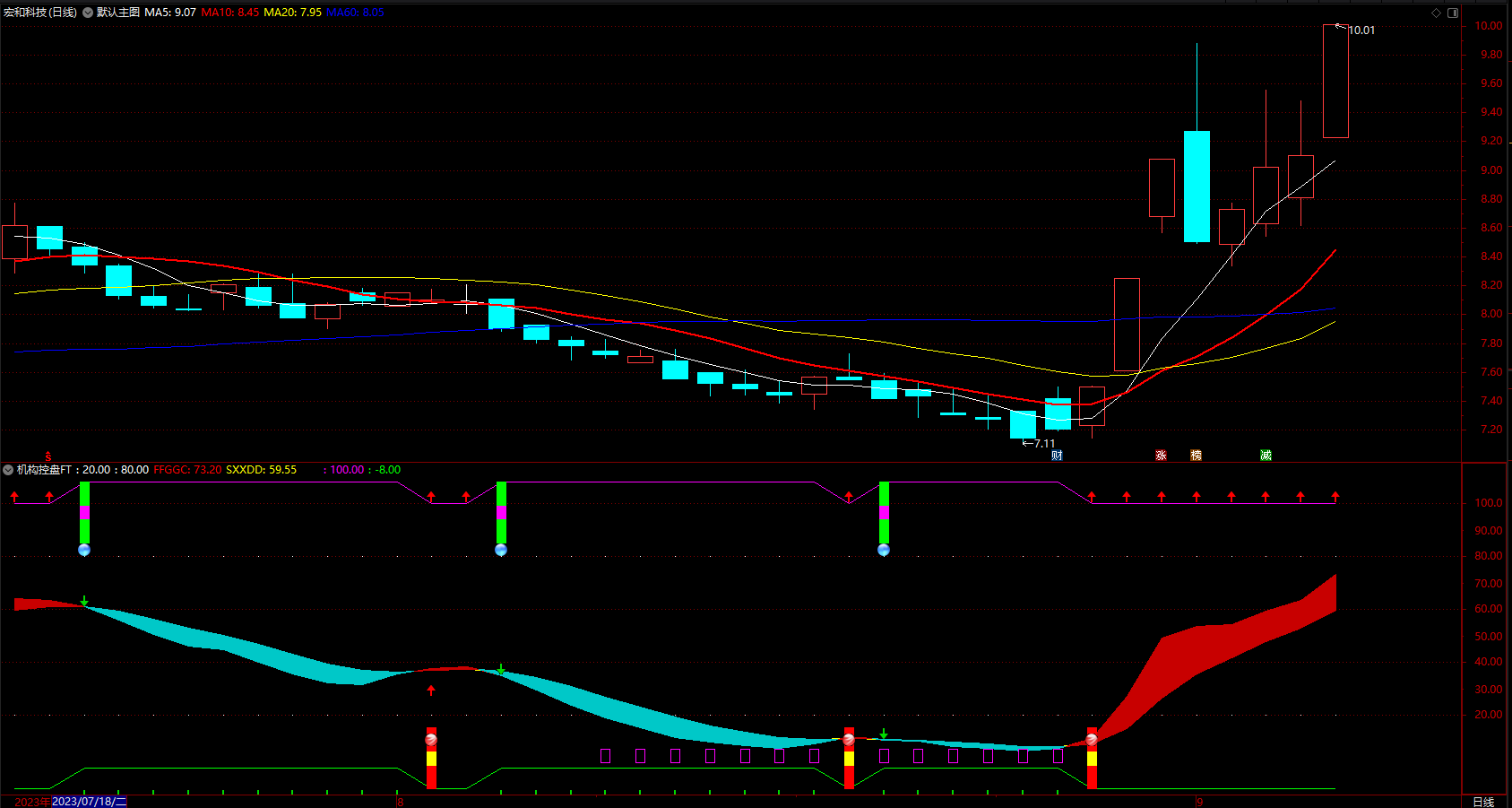Expand the 机构控盘FT indicator dropdown arrow
Image resolution: width=1512 pixels, height=808 pixels.
point(8,470)
